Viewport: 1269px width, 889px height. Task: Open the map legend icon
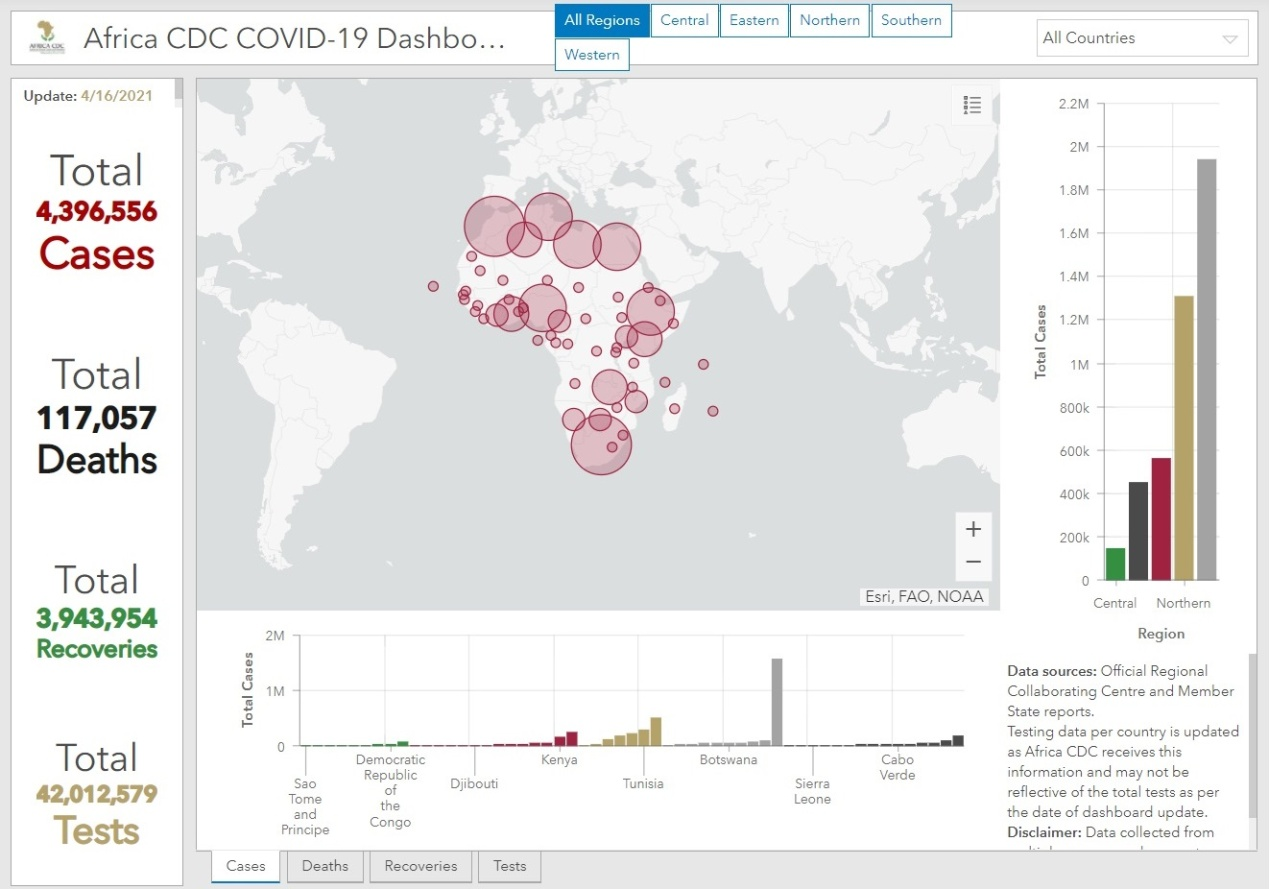[x=972, y=105]
